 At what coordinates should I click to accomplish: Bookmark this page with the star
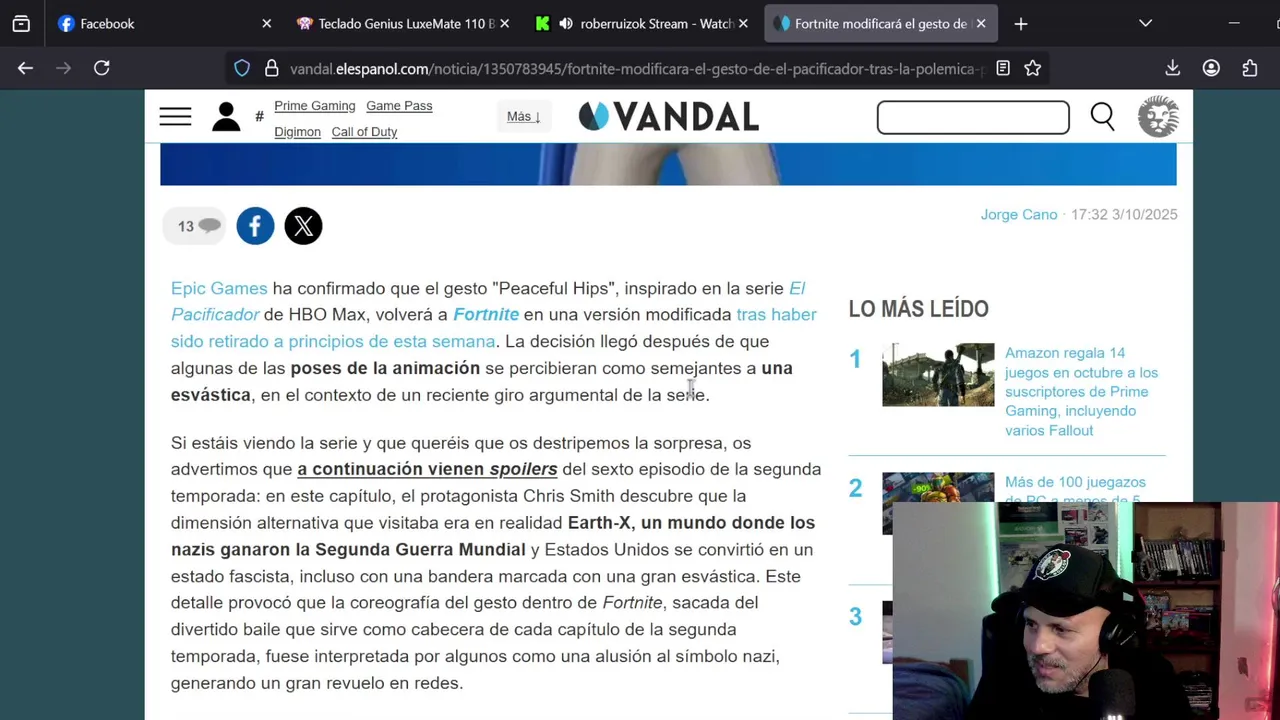[x=1033, y=68]
